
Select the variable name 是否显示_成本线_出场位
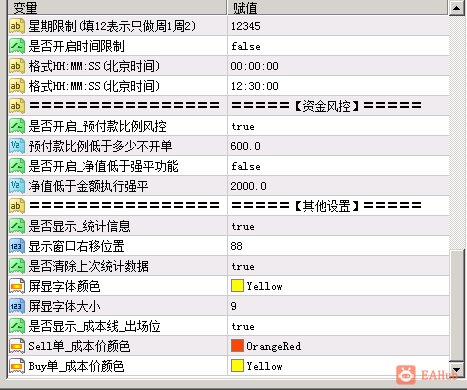[94, 326]
